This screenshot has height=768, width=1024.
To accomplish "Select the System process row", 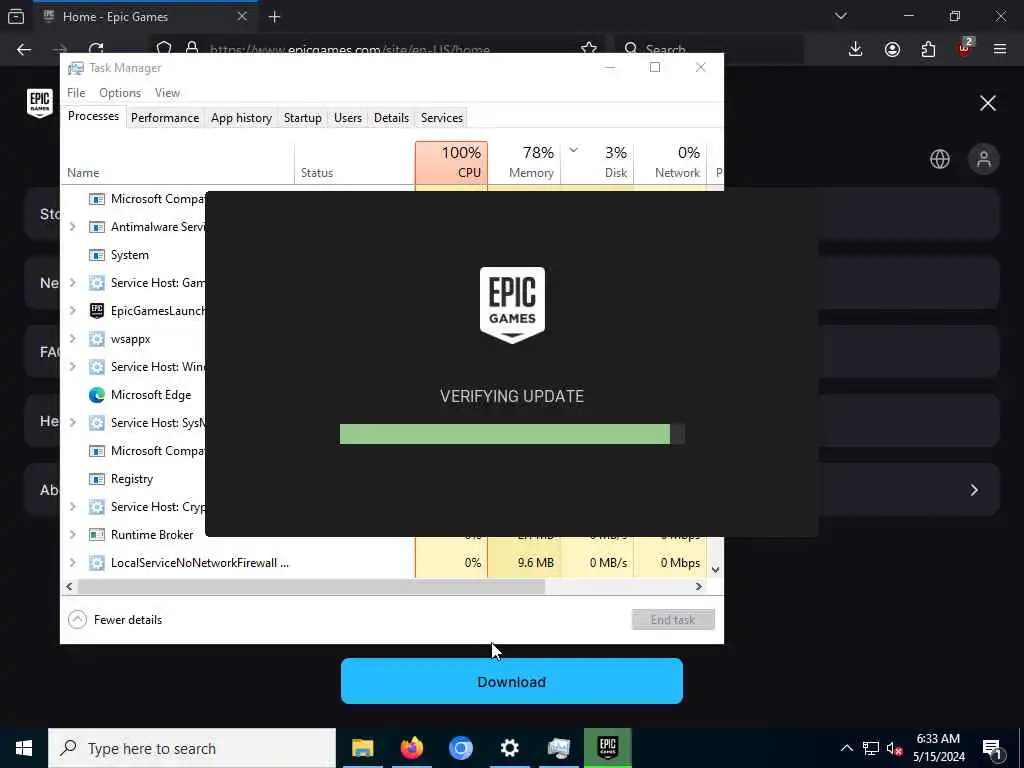I will [133, 255].
